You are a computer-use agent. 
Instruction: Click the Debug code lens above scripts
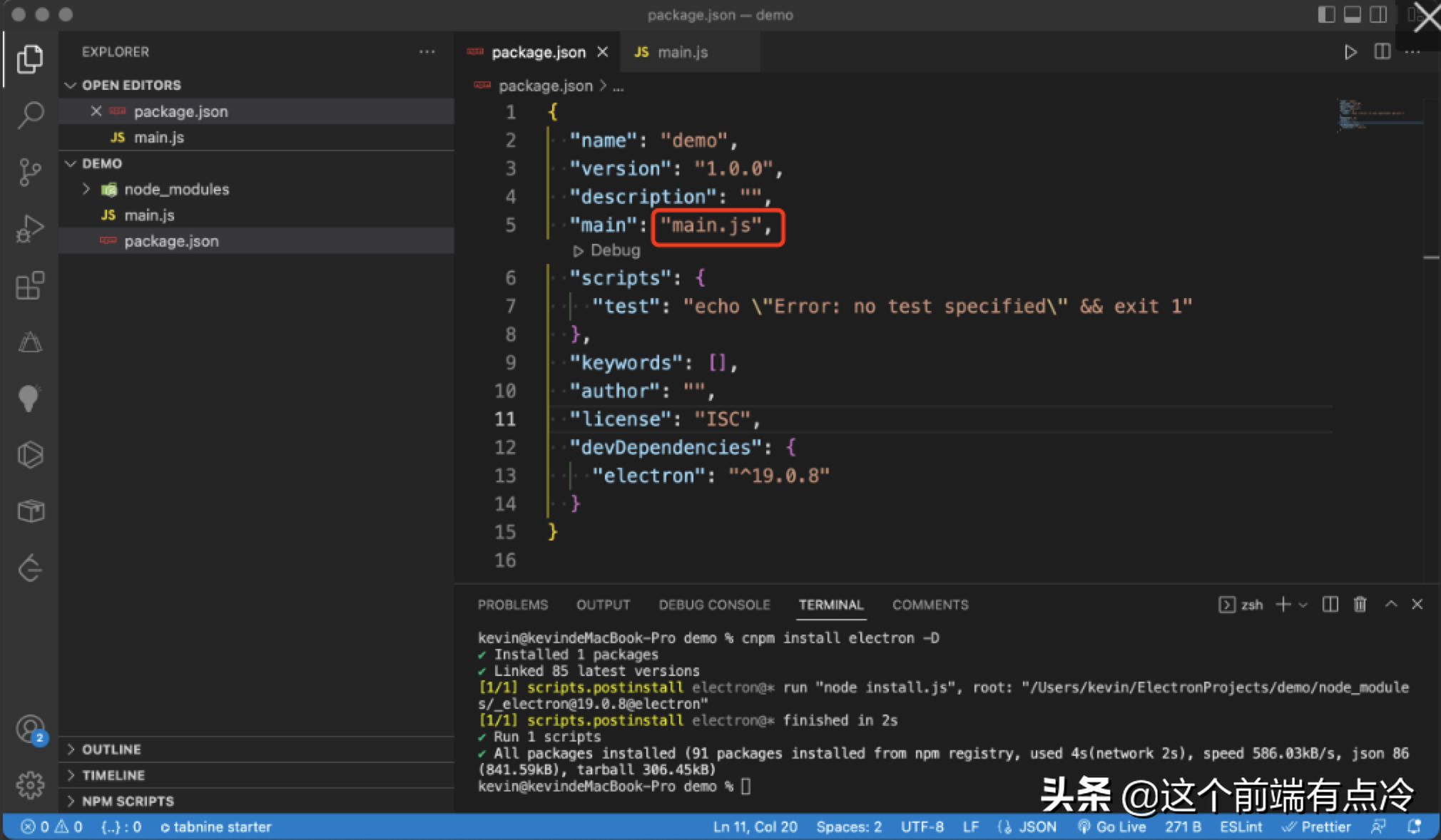point(607,250)
